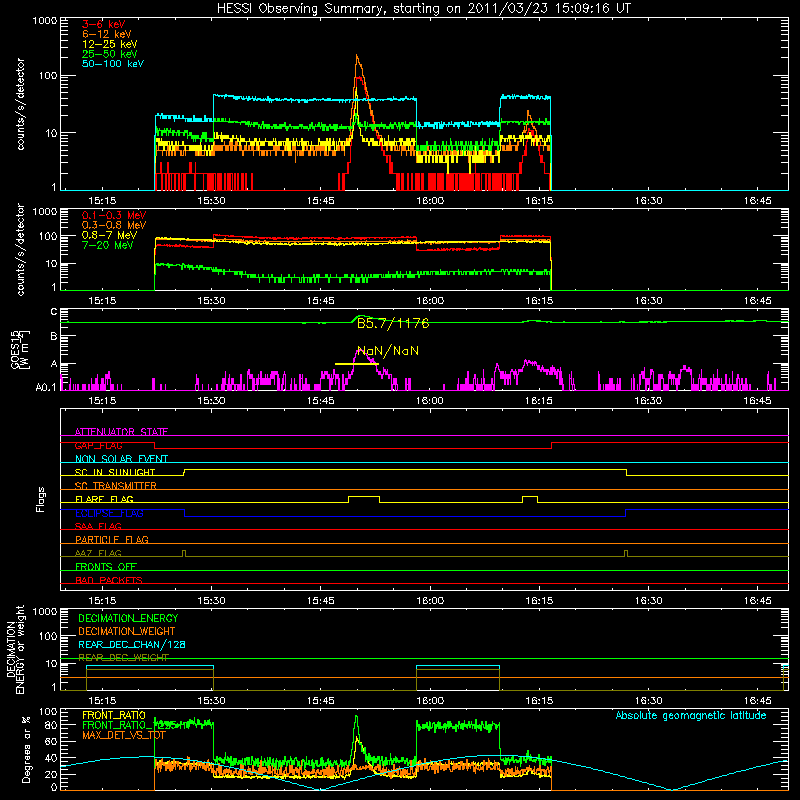Click the orange MAX_DET_VS_TOT legend label
The height and width of the screenshot is (800, 800).
pos(124,735)
